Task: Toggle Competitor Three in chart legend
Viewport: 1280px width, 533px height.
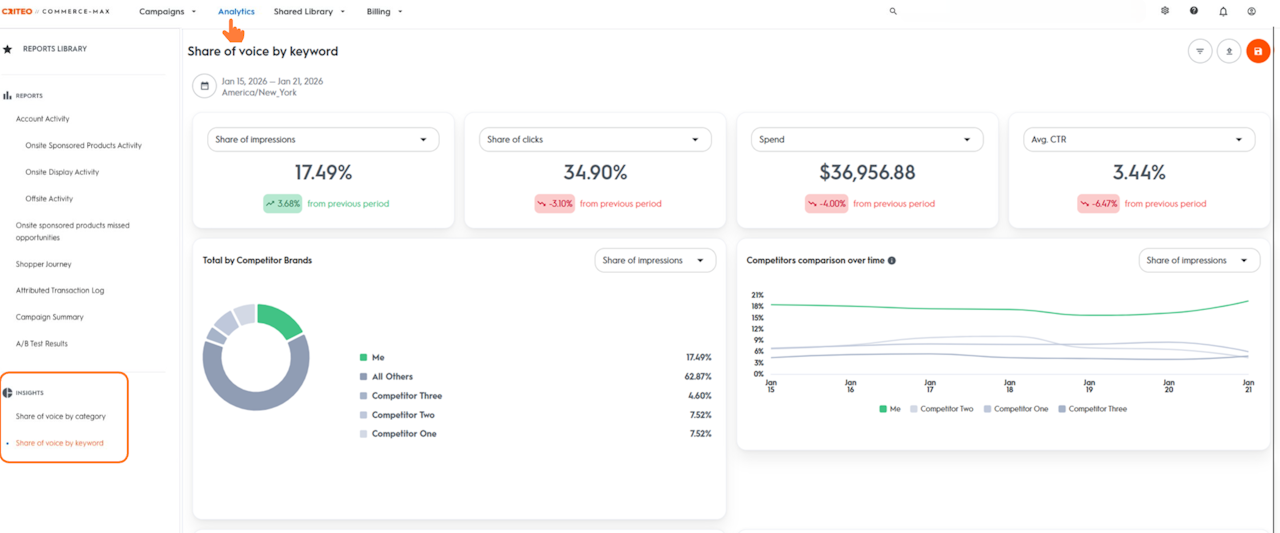Action: 1091,409
